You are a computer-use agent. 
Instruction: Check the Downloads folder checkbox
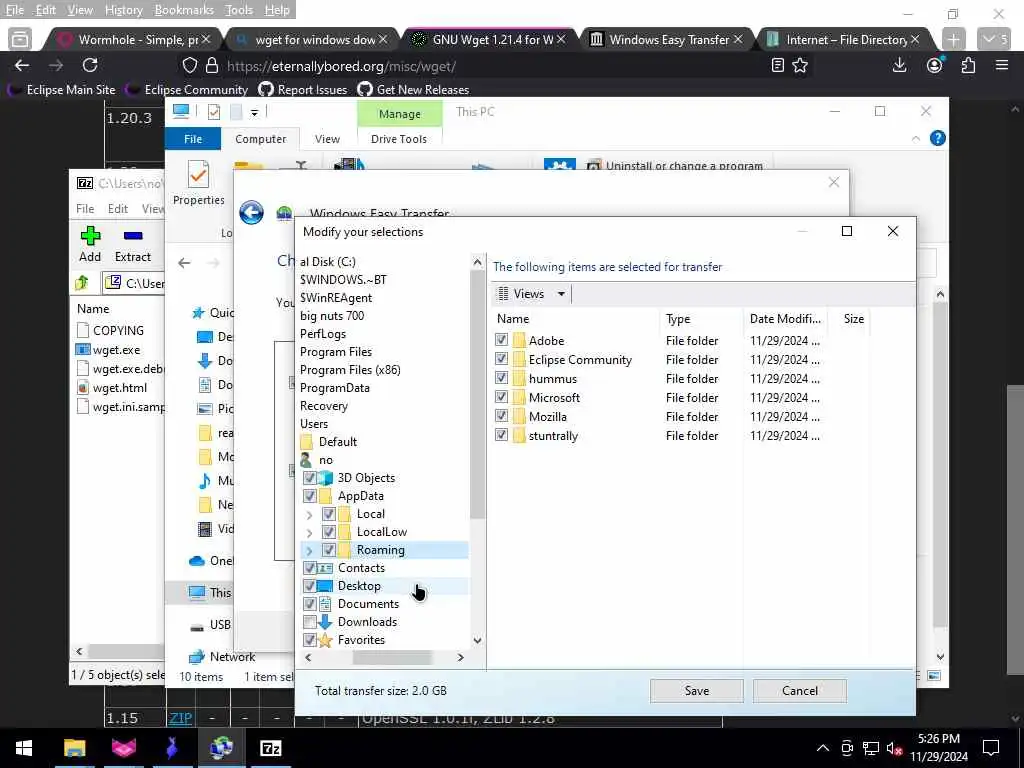[310, 622]
